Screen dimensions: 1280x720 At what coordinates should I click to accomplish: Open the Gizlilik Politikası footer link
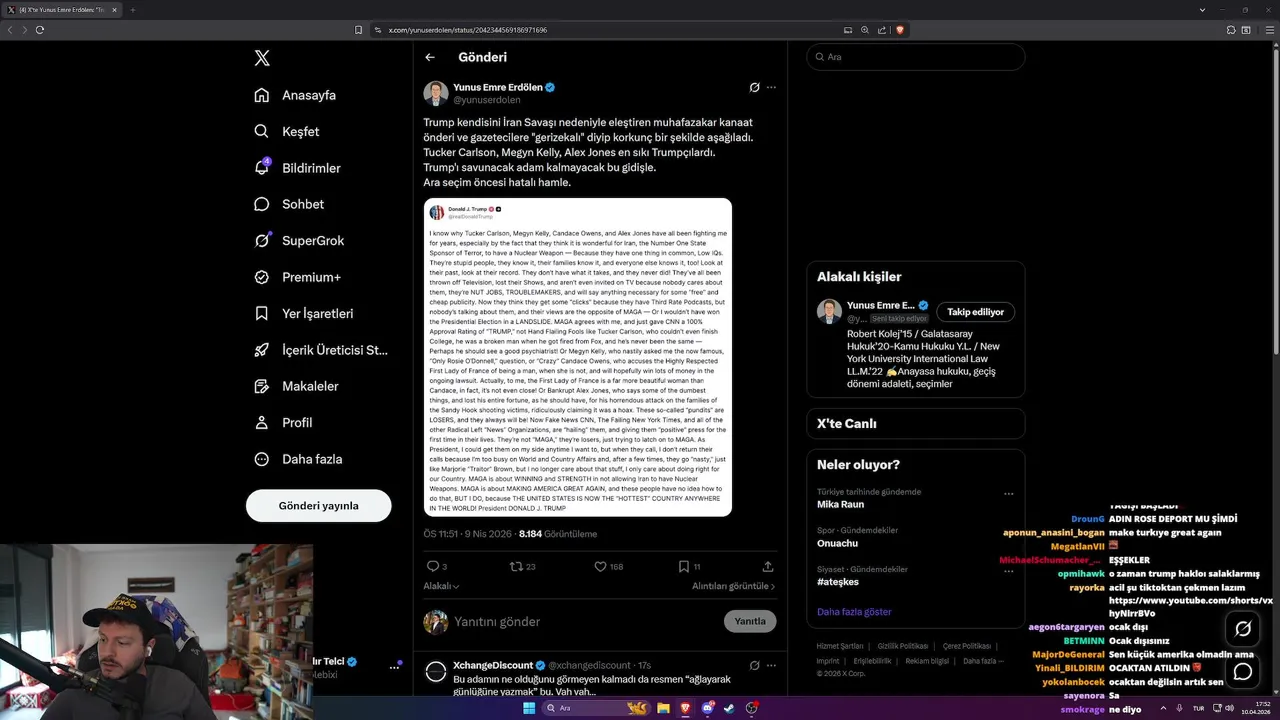click(x=903, y=646)
